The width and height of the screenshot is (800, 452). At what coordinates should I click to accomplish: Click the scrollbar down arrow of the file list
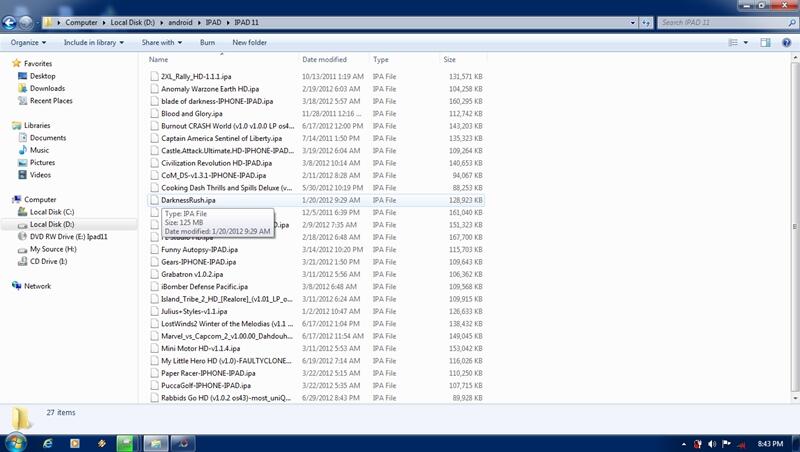(x=795, y=398)
